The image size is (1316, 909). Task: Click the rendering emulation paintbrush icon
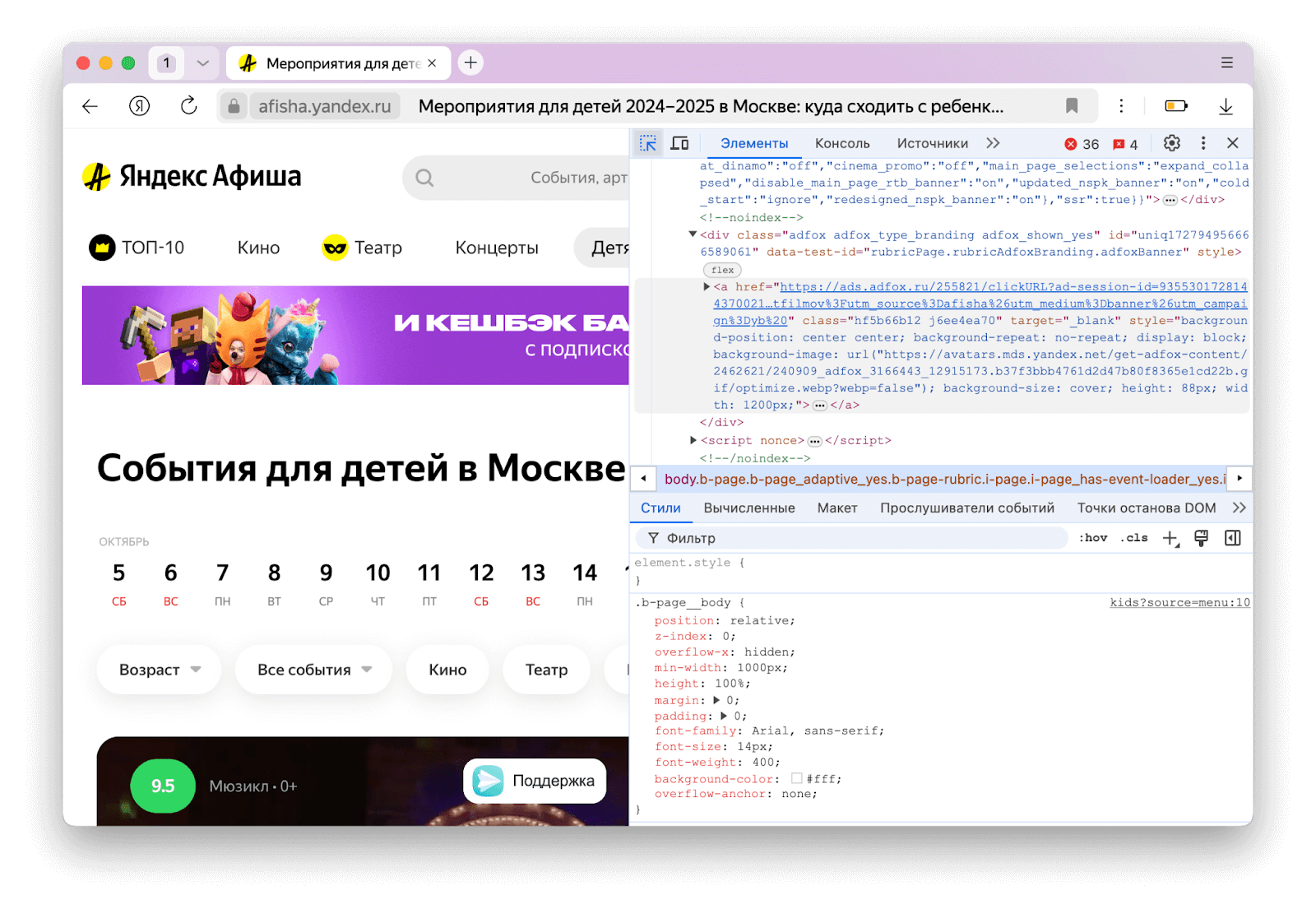[x=1202, y=538]
